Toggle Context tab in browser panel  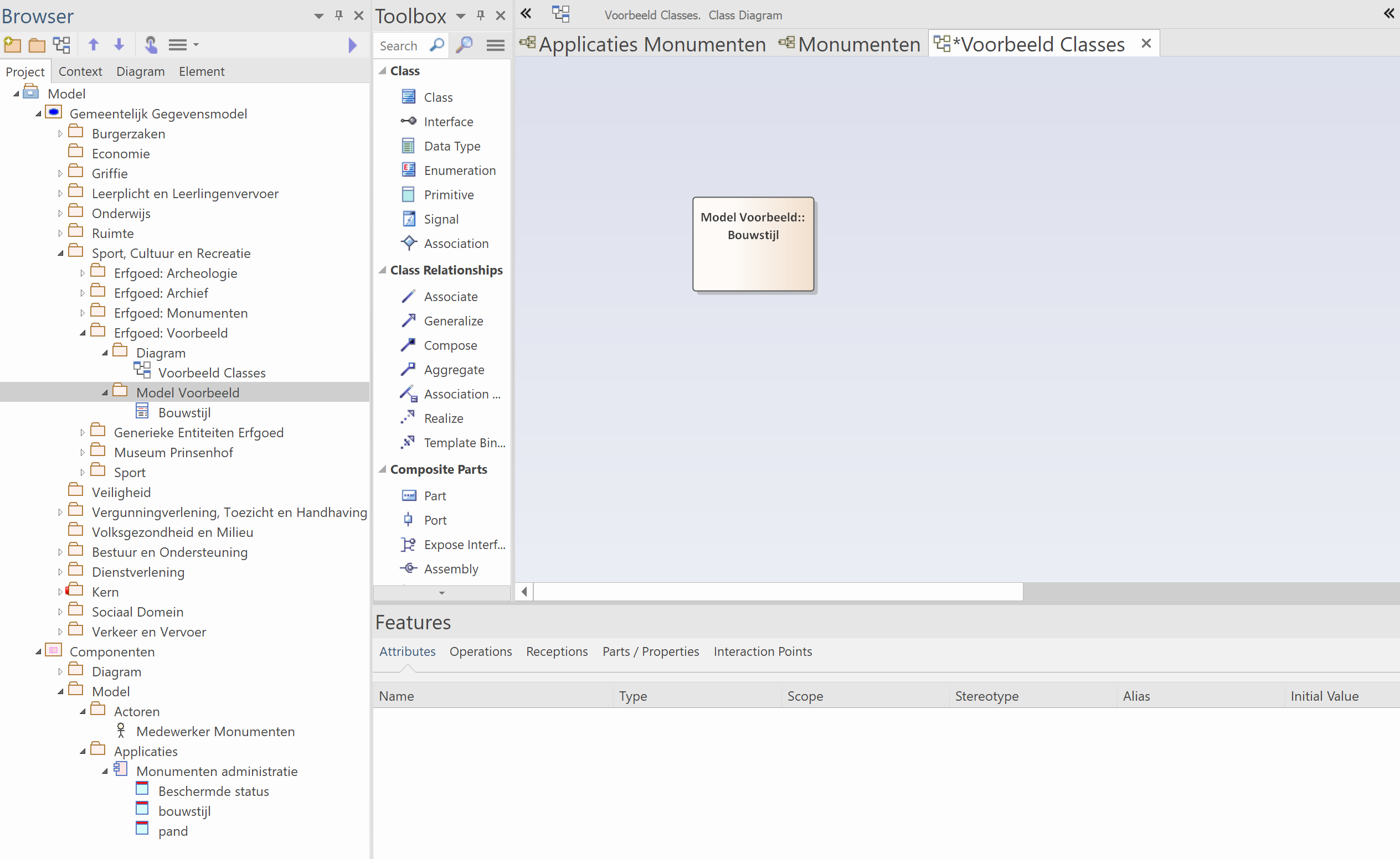[x=80, y=71]
